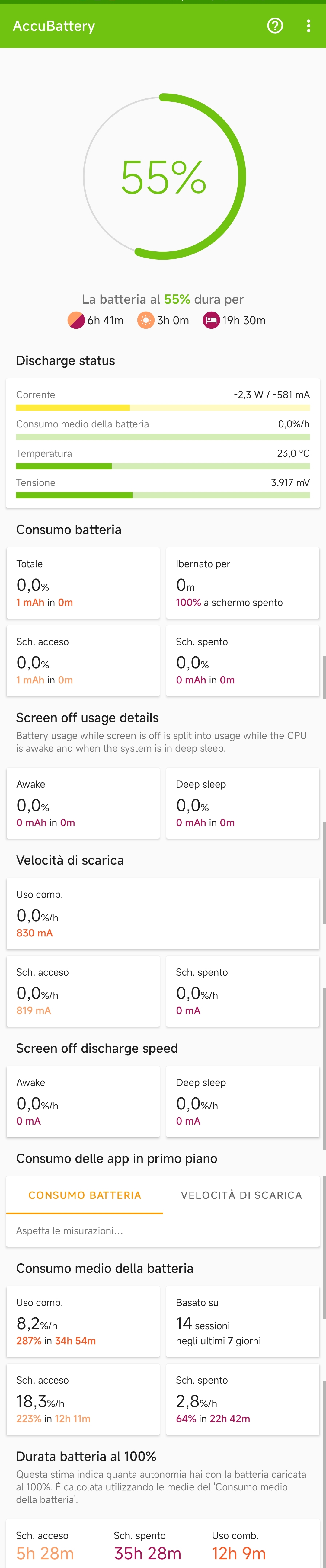This screenshot has width=326, height=1568.
Task: Open the Basato su 14 sessioni card
Action: [243, 1321]
